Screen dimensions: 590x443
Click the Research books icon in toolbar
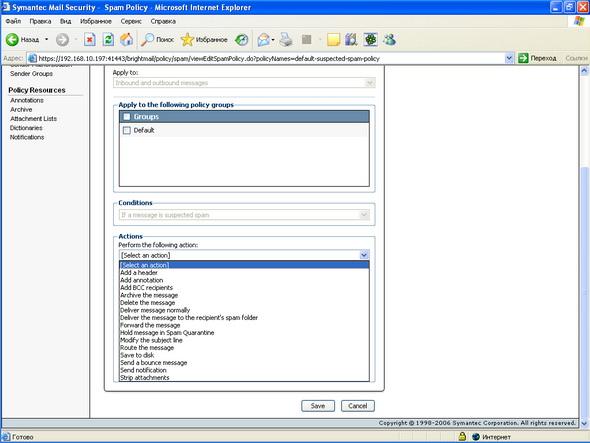click(351, 40)
